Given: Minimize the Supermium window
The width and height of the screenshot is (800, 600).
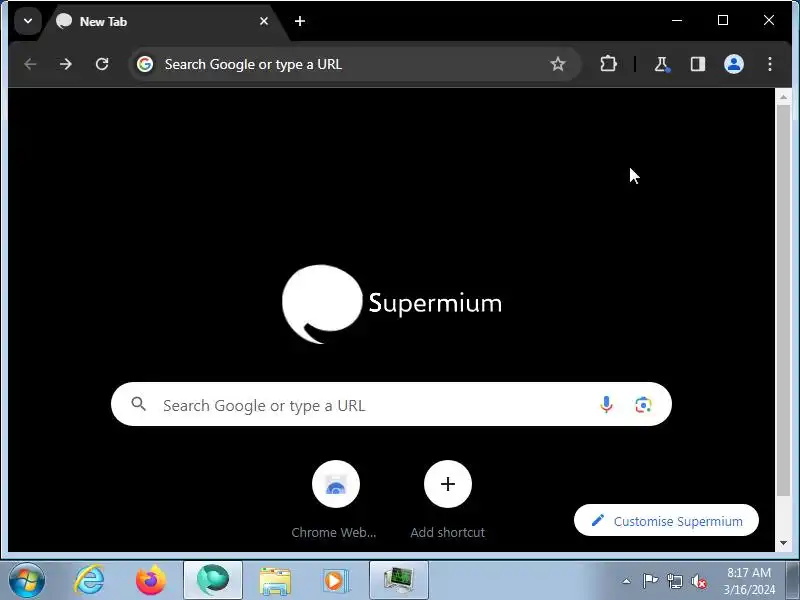Looking at the screenshot, I should (x=677, y=20).
